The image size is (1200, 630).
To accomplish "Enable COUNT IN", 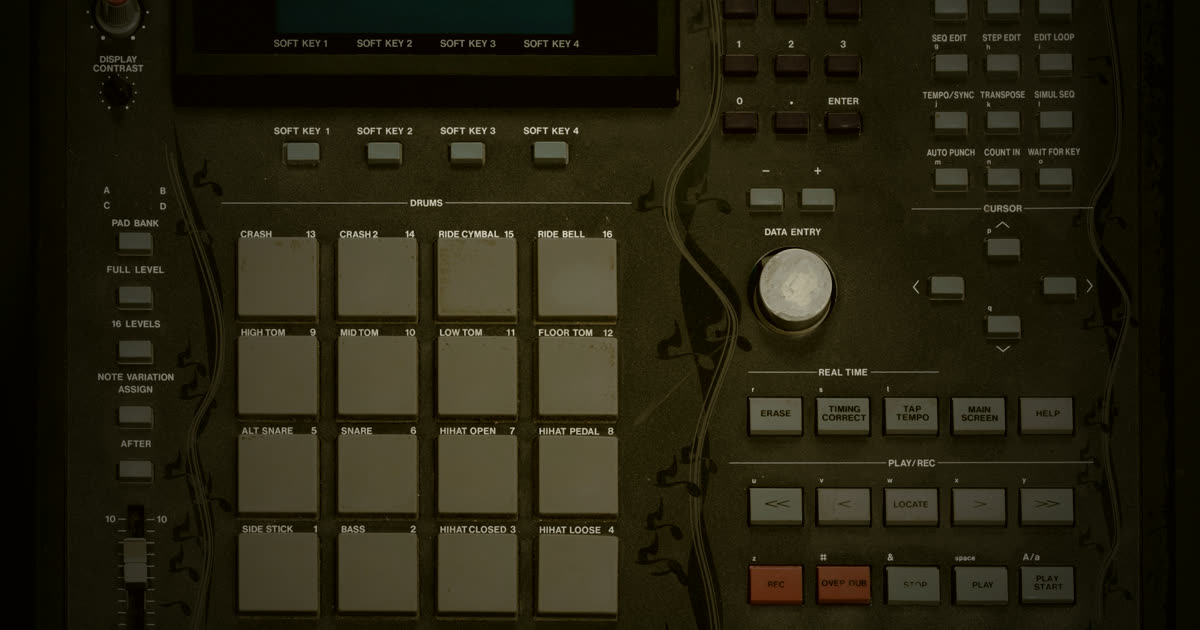I will (1002, 178).
